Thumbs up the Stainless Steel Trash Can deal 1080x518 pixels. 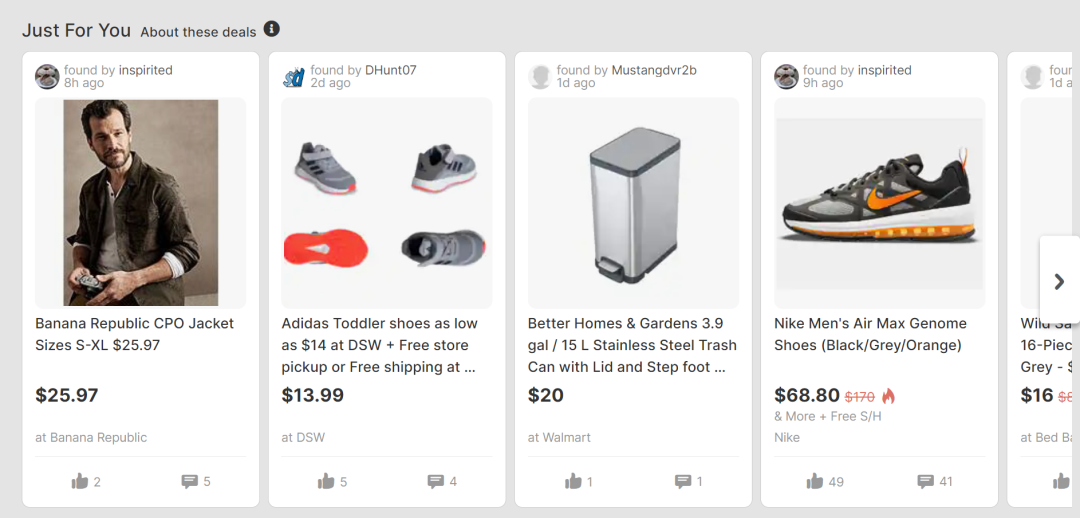(x=573, y=482)
